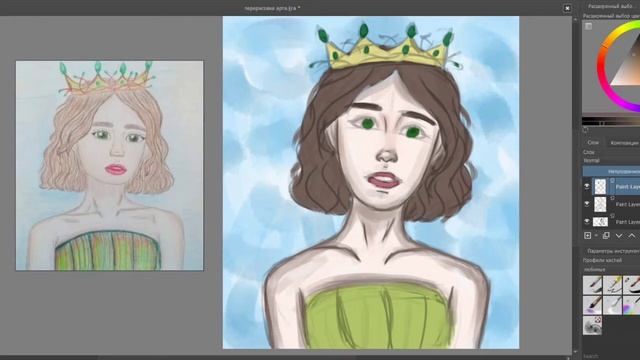Switch to the Слои tab
The height and width of the screenshot is (360, 640).
click(x=593, y=142)
